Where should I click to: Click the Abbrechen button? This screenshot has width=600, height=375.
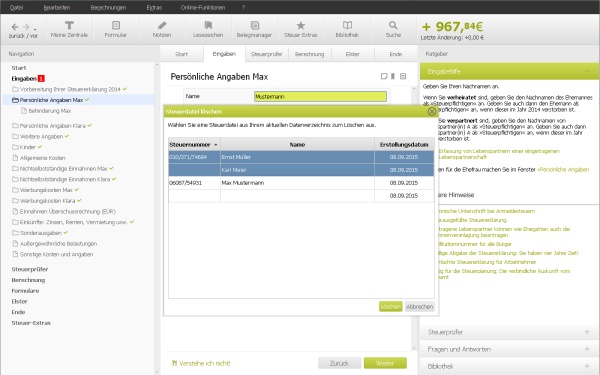tap(420, 307)
